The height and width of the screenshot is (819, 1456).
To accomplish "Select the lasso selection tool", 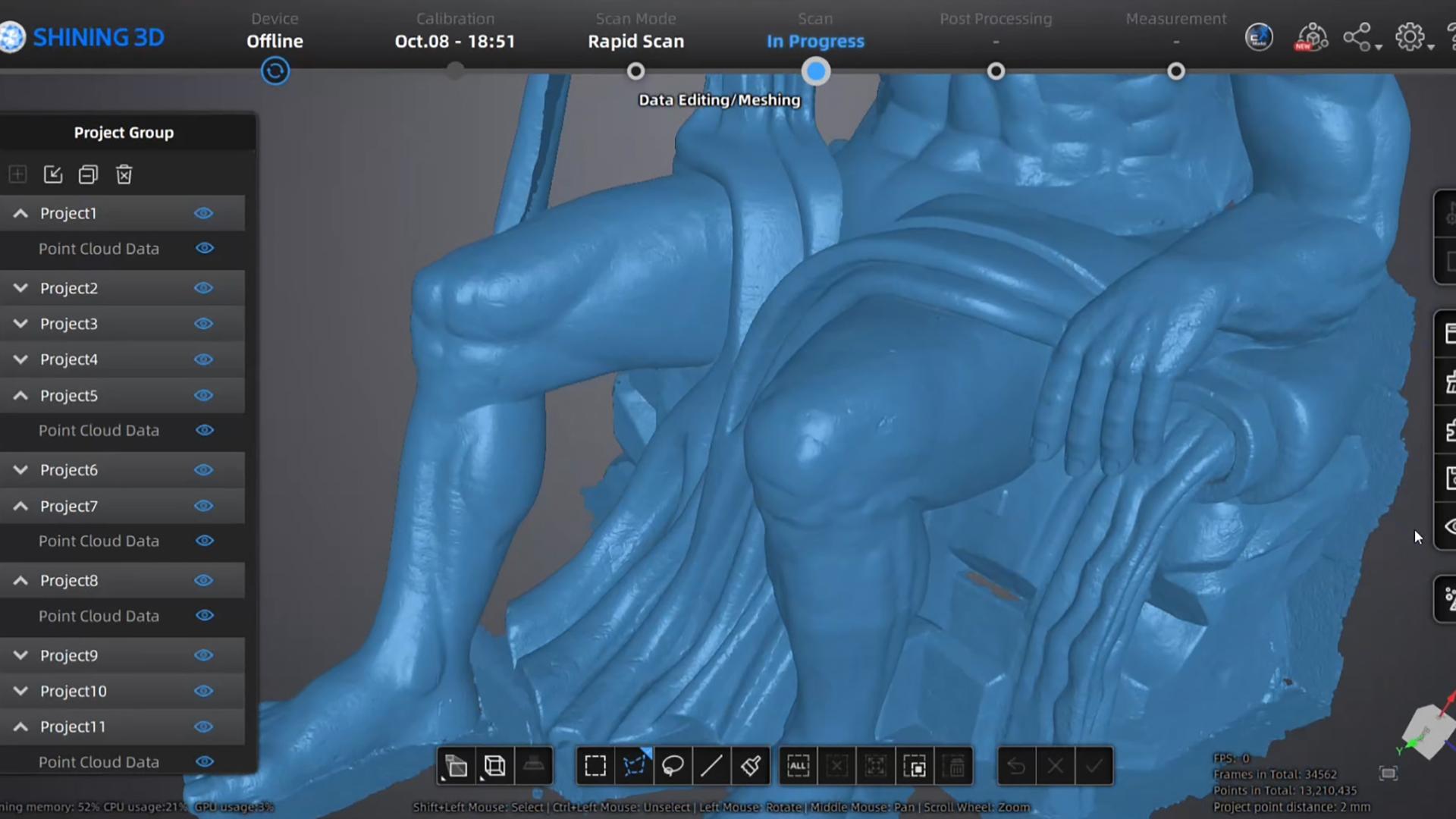I will coord(673,766).
